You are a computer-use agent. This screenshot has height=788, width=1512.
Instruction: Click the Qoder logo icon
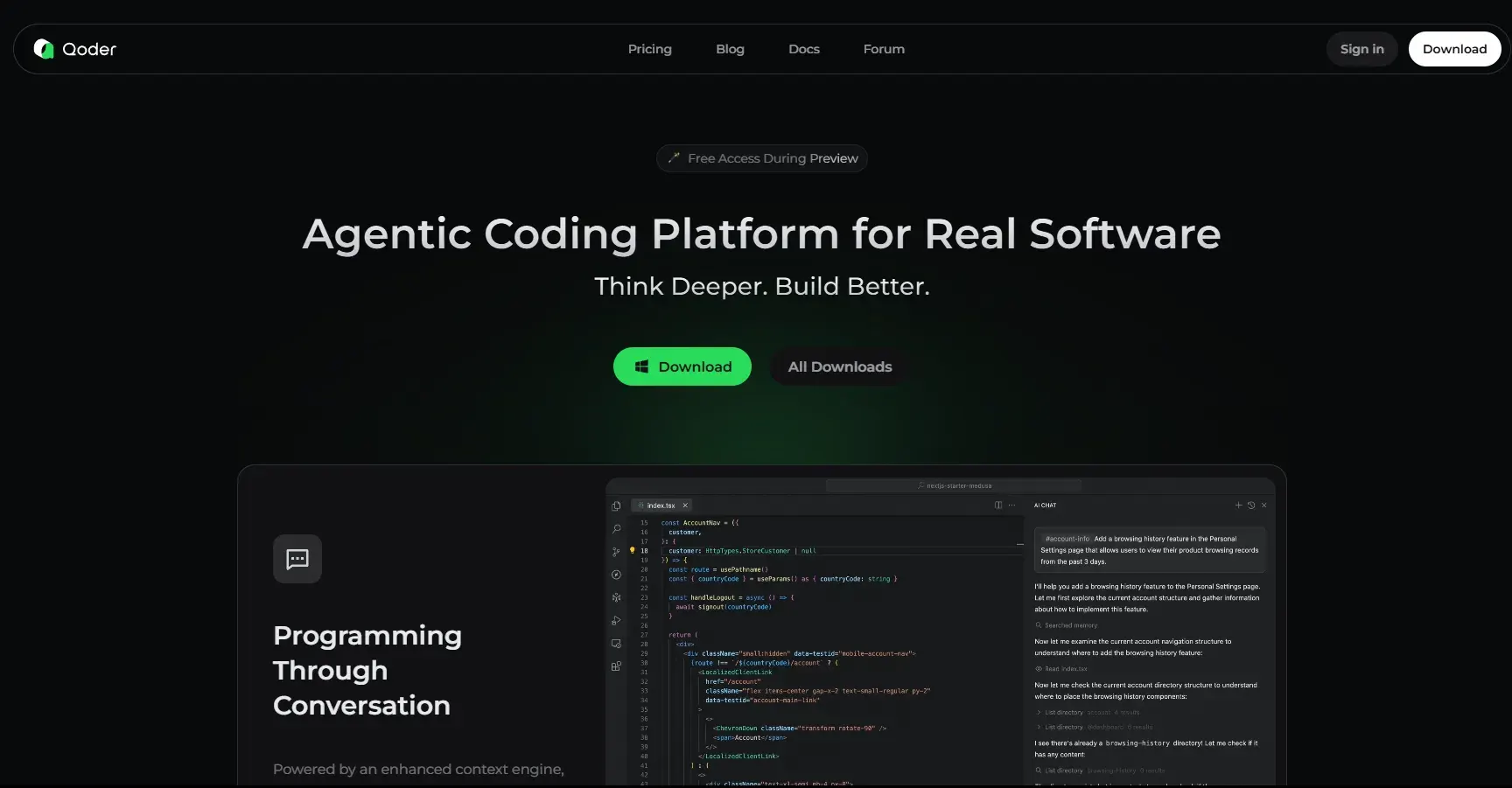pyautogui.click(x=44, y=49)
